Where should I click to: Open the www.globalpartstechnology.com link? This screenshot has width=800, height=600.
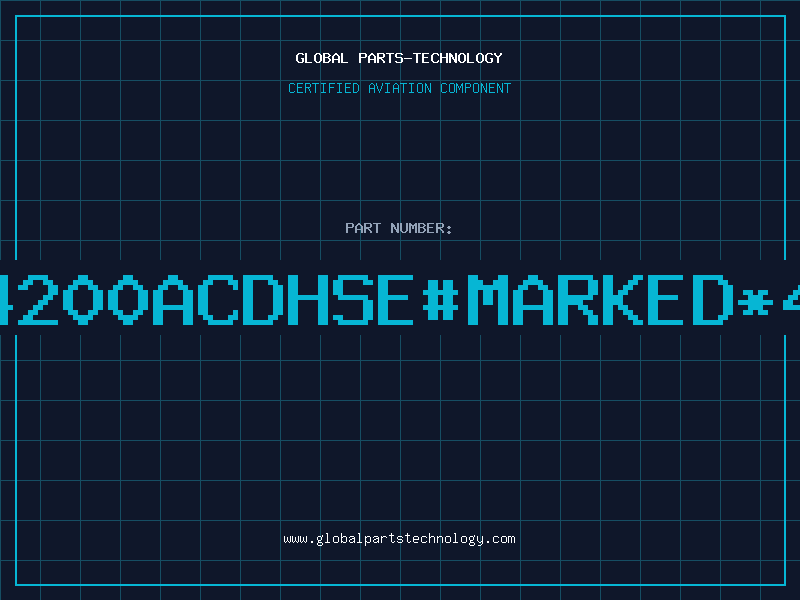point(399,539)
